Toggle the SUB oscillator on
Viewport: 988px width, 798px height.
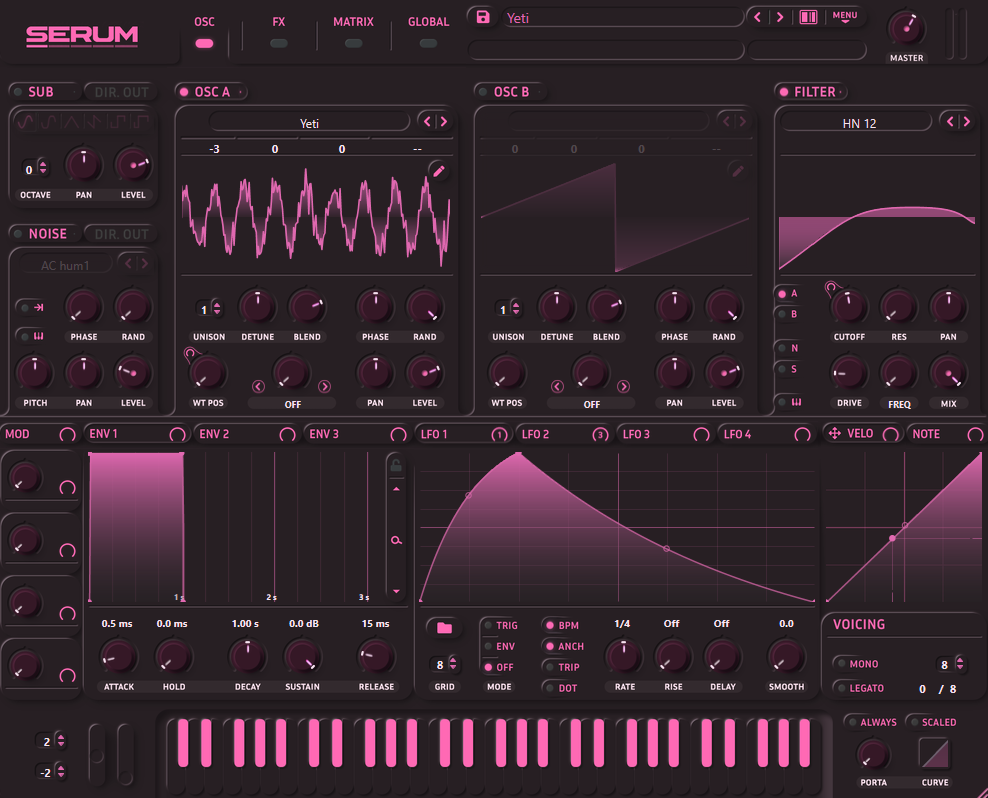click(18, 92)
